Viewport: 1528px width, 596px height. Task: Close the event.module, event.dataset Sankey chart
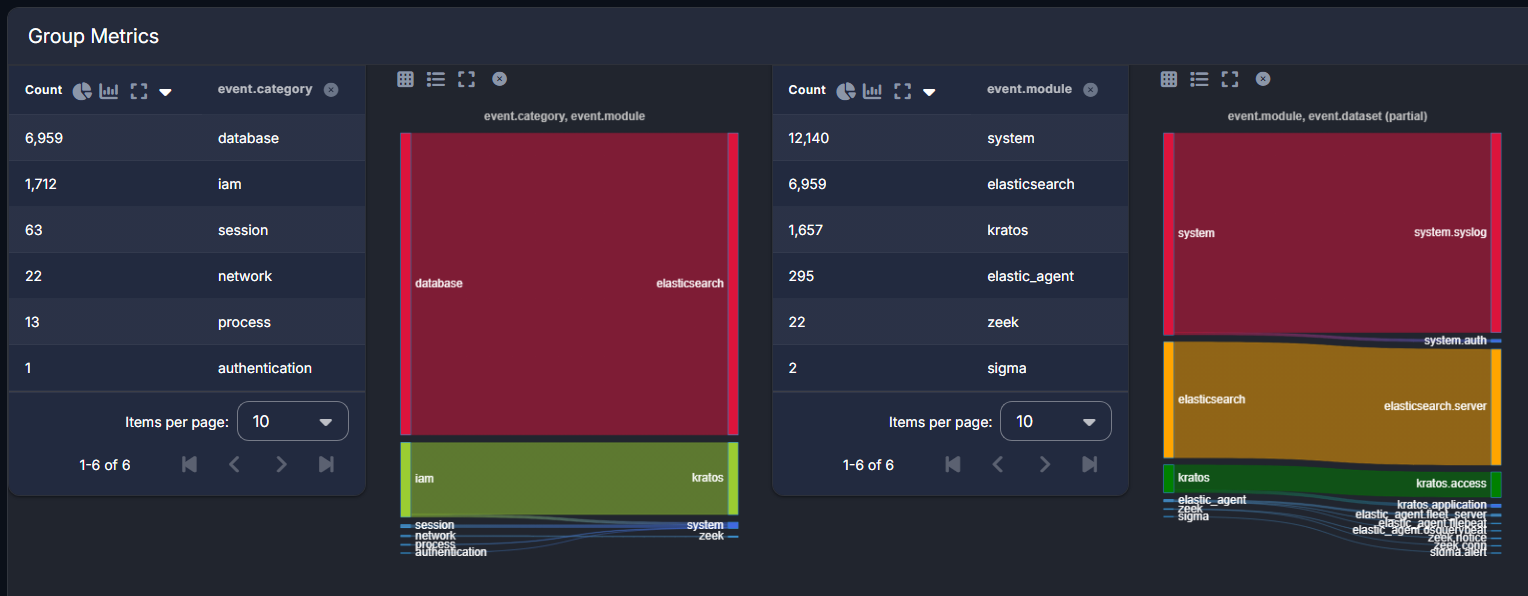click(1263, 79)
